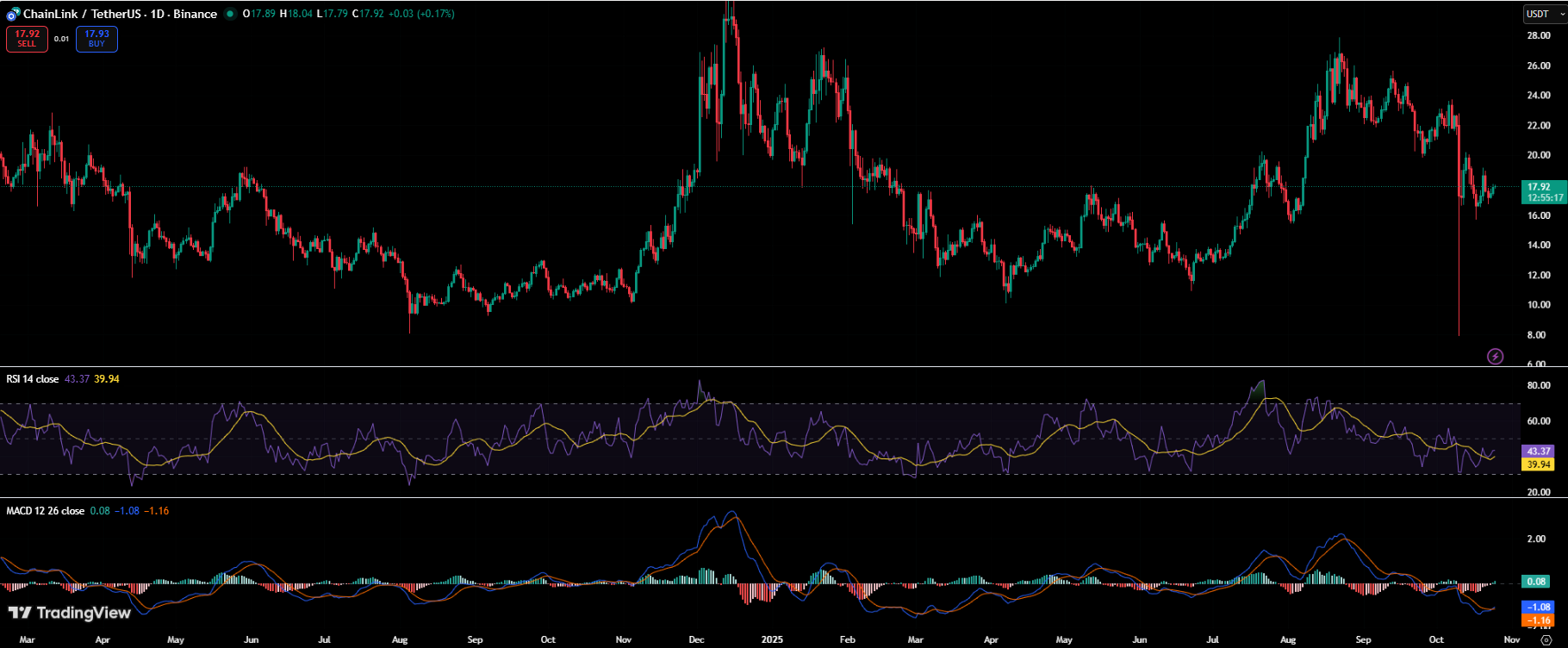
Task: Click the yellow 39.94 RSI average label
Action: point(1538,464)
